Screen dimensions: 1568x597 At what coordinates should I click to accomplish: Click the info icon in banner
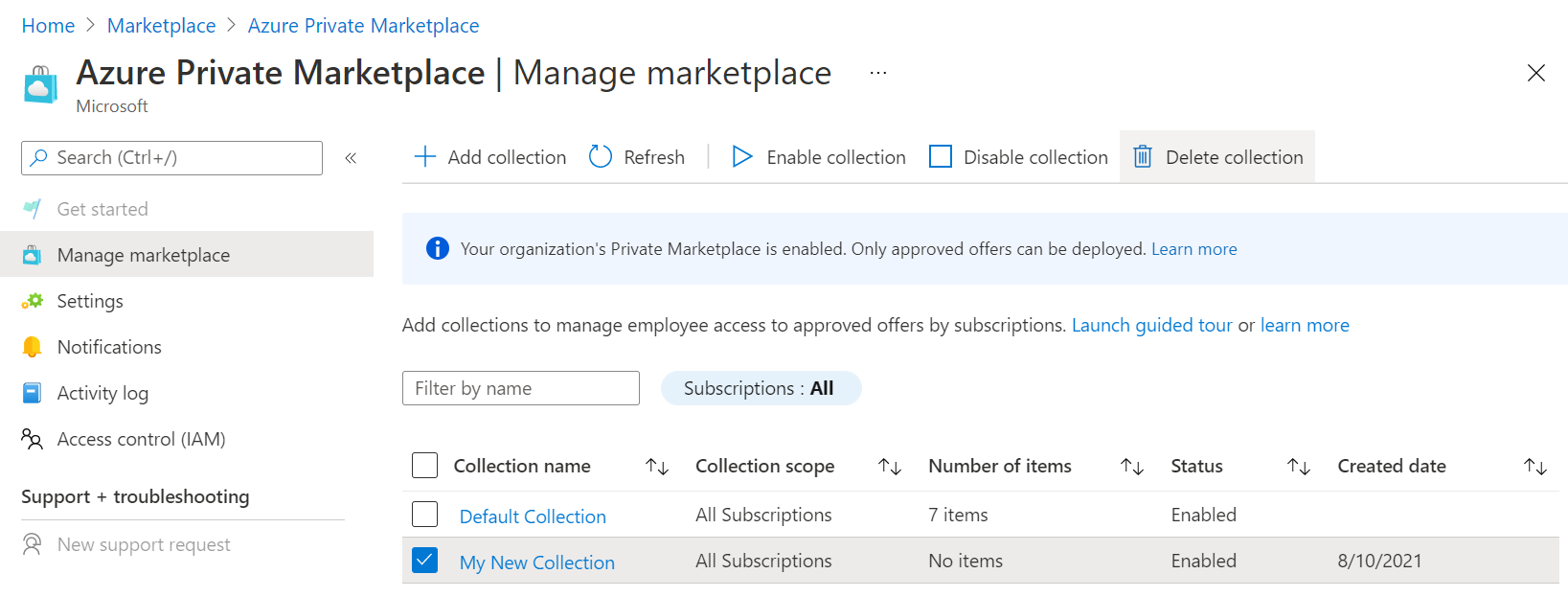pyautogui.click(x=437, y=249)
